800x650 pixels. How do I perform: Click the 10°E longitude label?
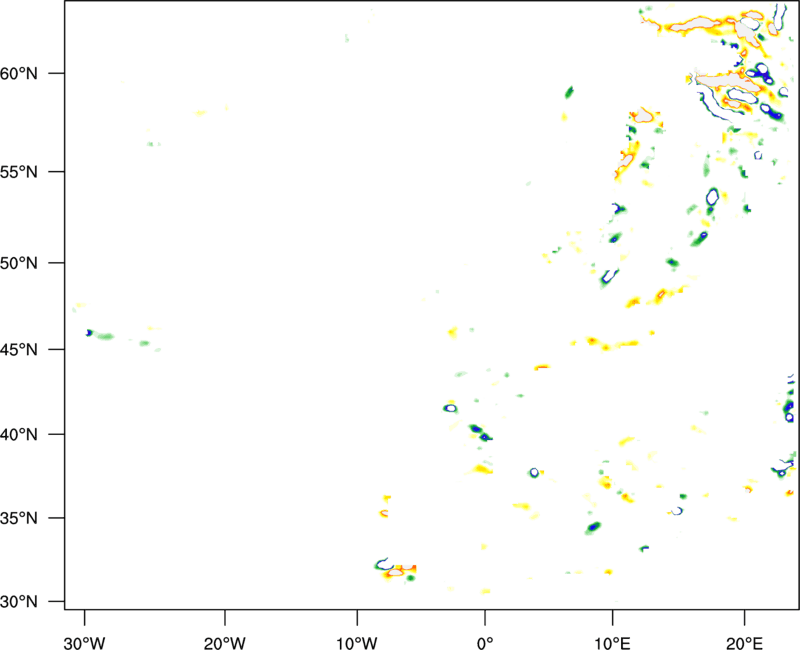click(x=612, y=643)
